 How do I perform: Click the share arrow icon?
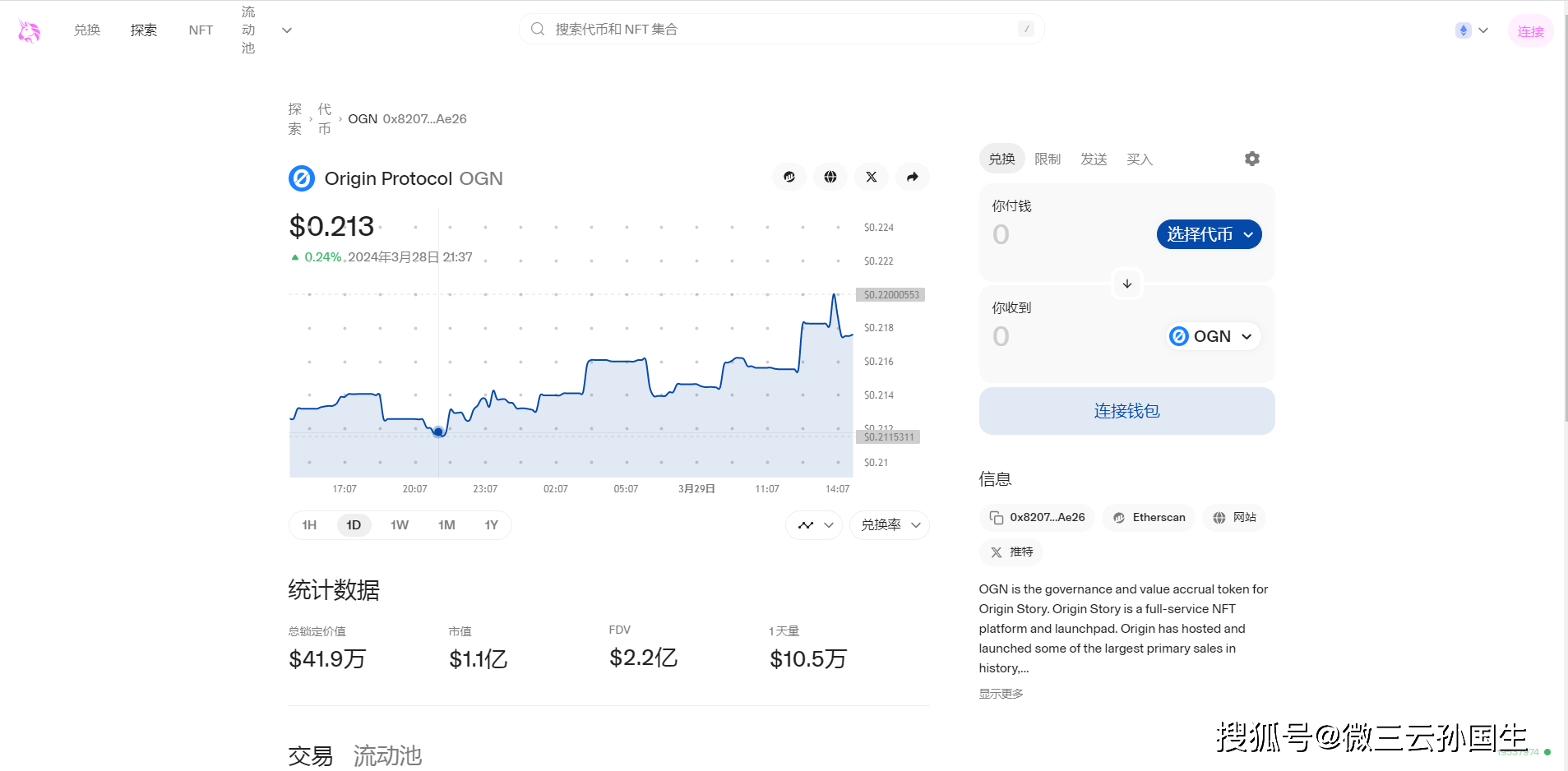[x=913, y=177]
